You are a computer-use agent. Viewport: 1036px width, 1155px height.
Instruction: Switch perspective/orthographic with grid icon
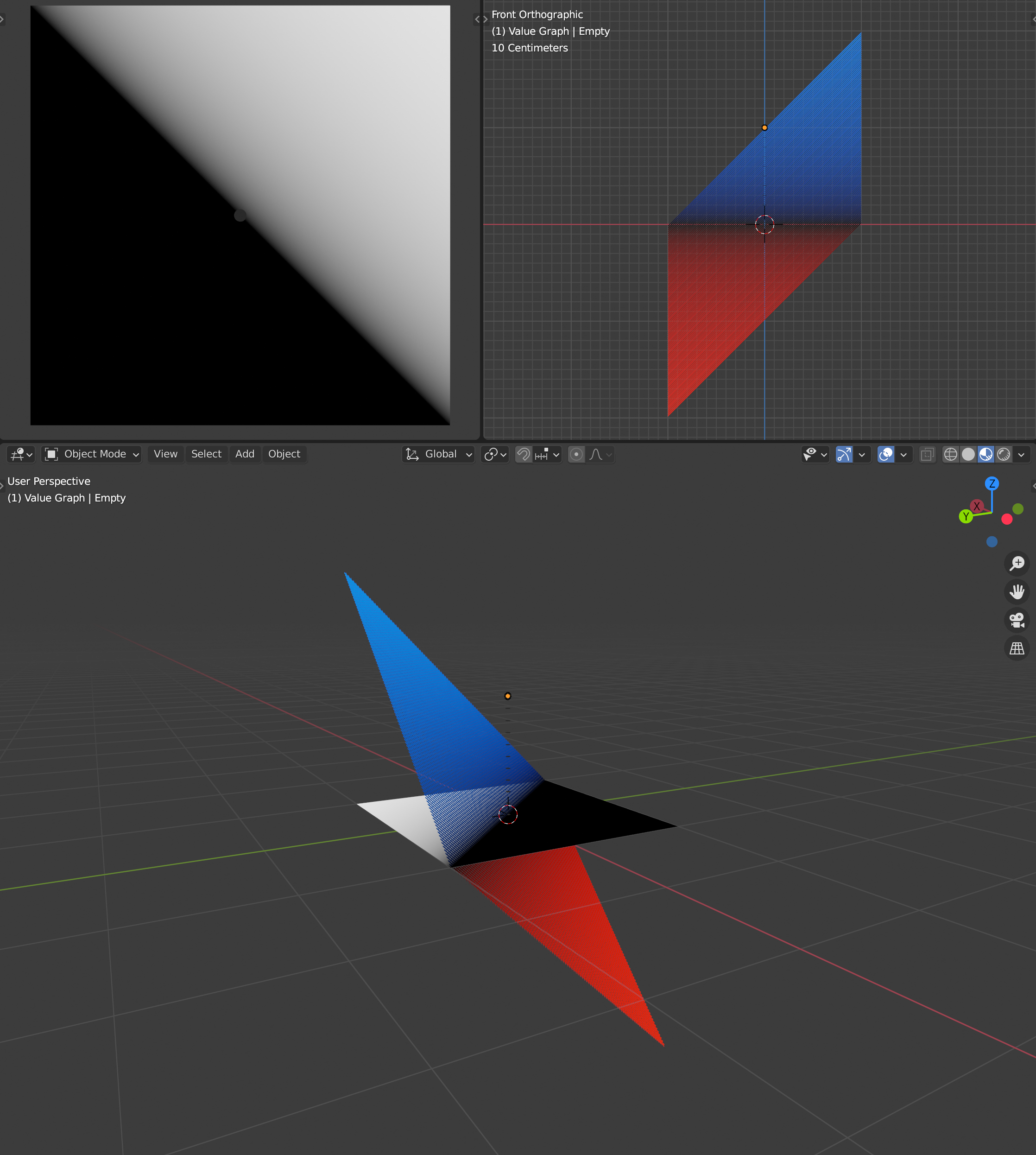(x=1017, y=648)
